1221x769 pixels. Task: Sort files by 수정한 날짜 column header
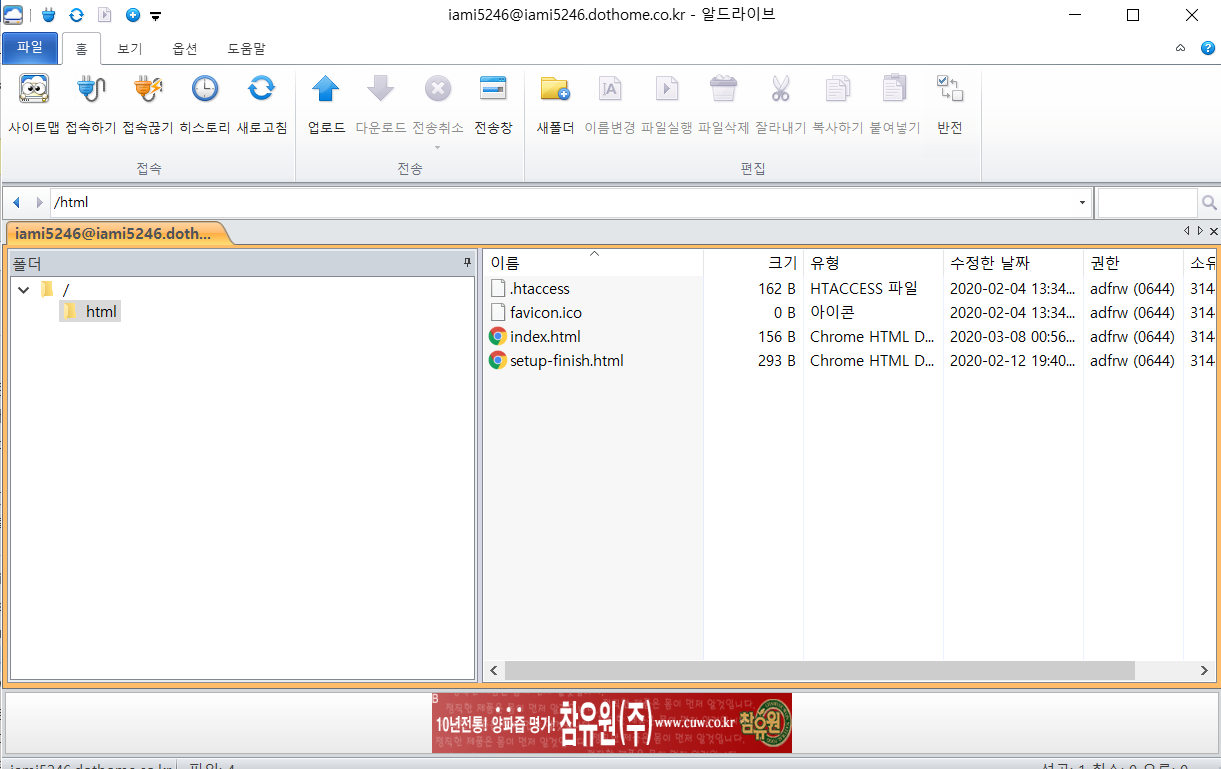point(1011,263)
